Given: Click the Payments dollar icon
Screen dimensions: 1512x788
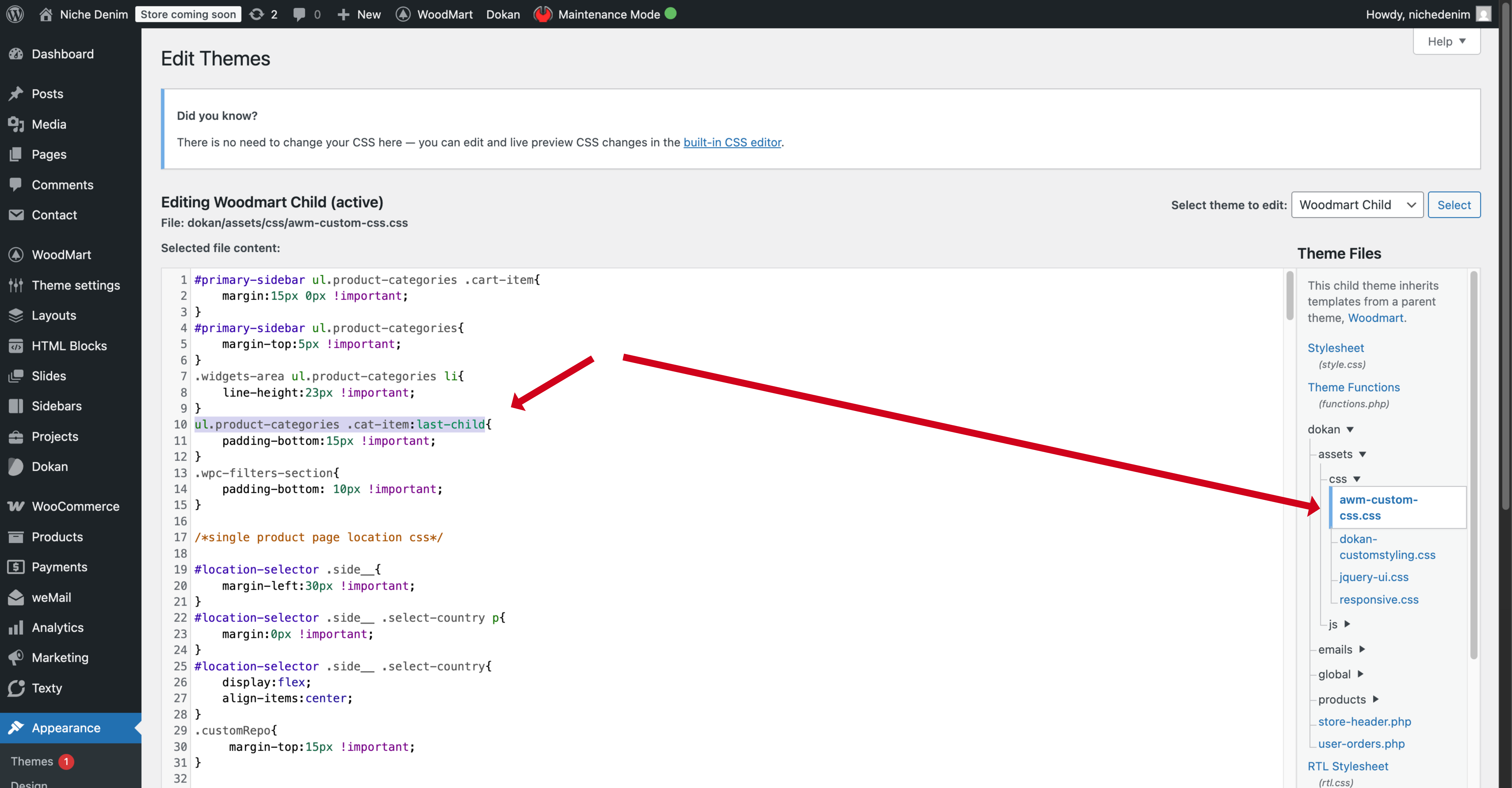Looking at the screenshot, I should point(16,567).
